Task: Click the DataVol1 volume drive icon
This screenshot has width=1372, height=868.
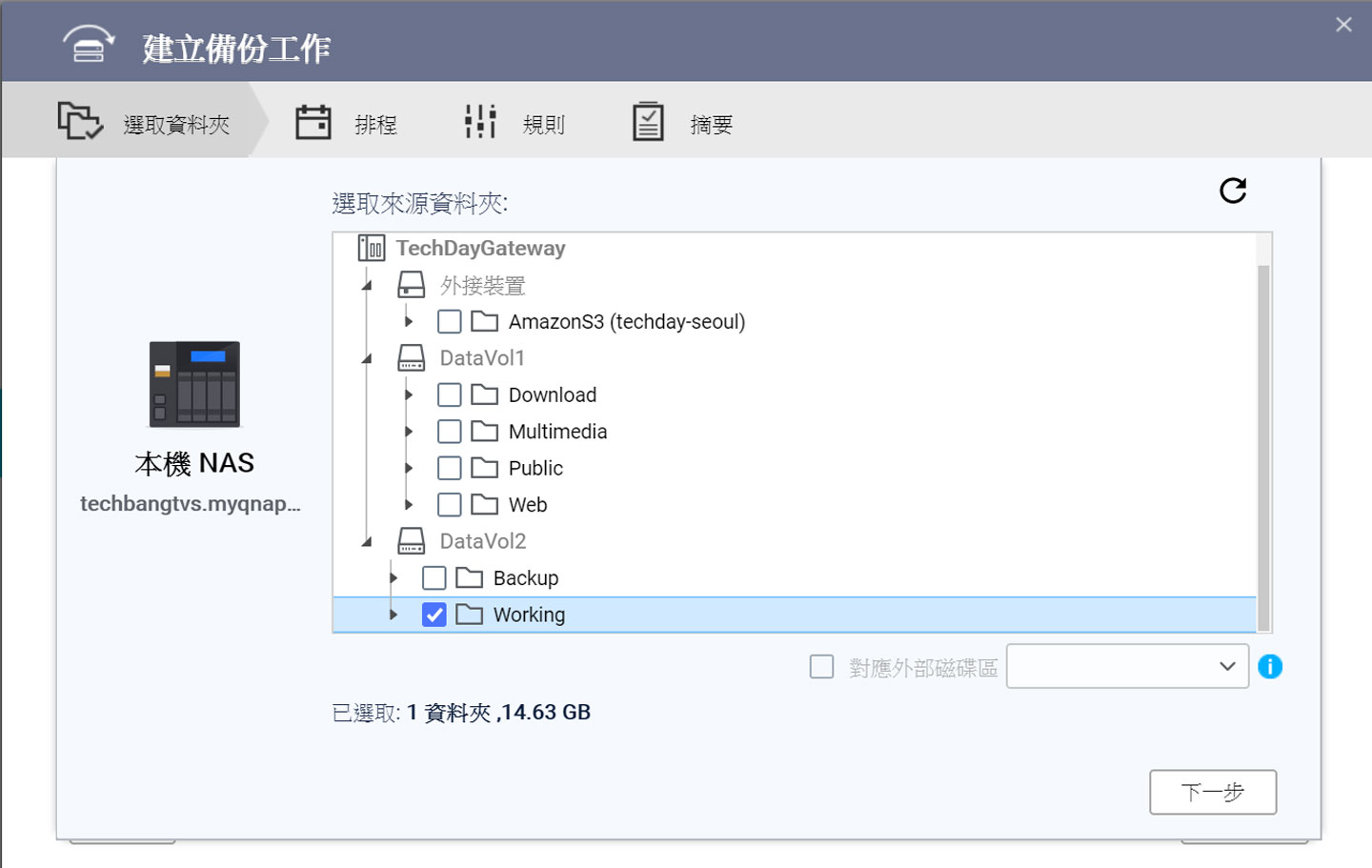Action: (x=411, y=358)
